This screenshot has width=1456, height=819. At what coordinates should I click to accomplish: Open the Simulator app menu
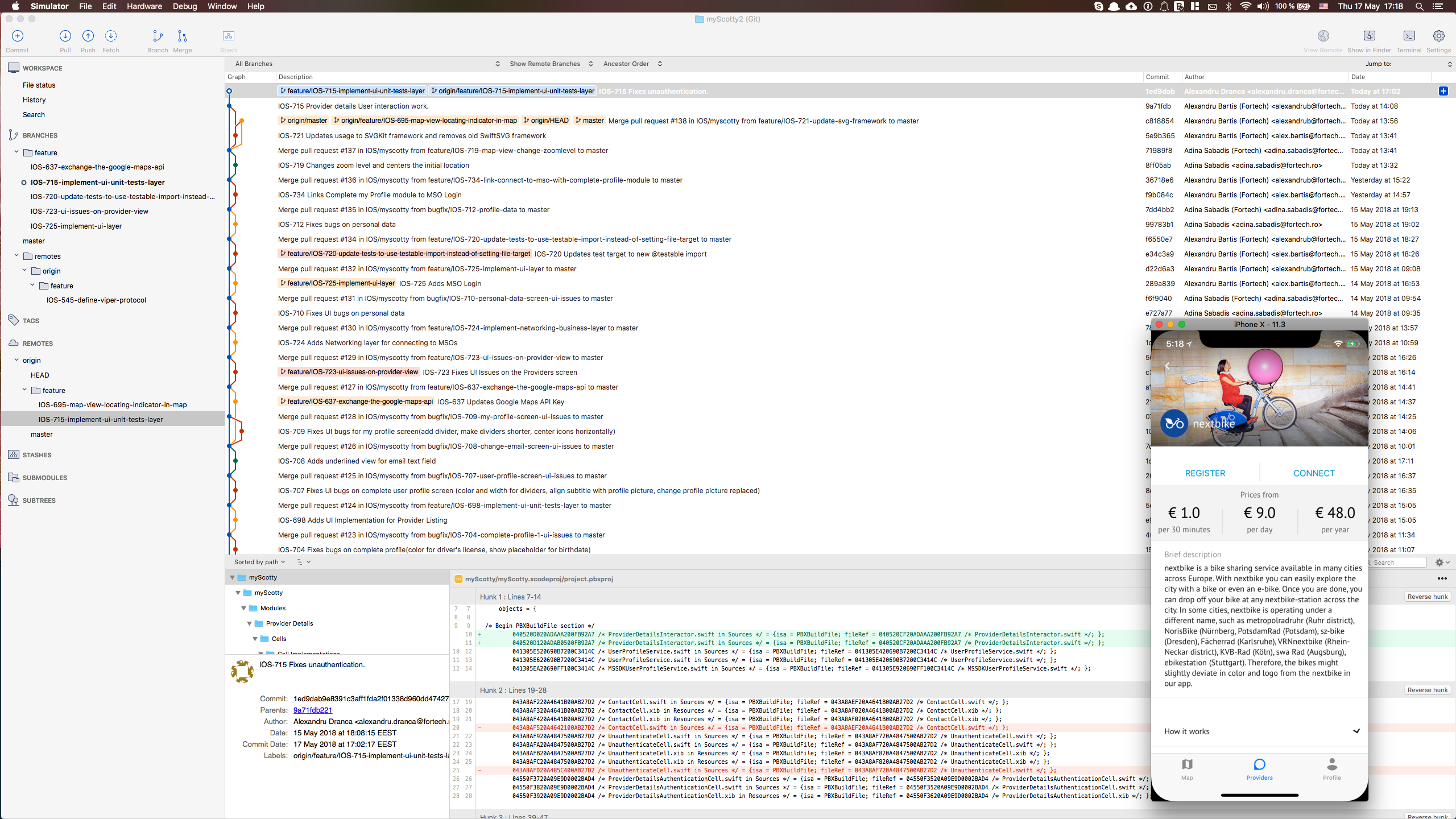(x=49, y=6)
